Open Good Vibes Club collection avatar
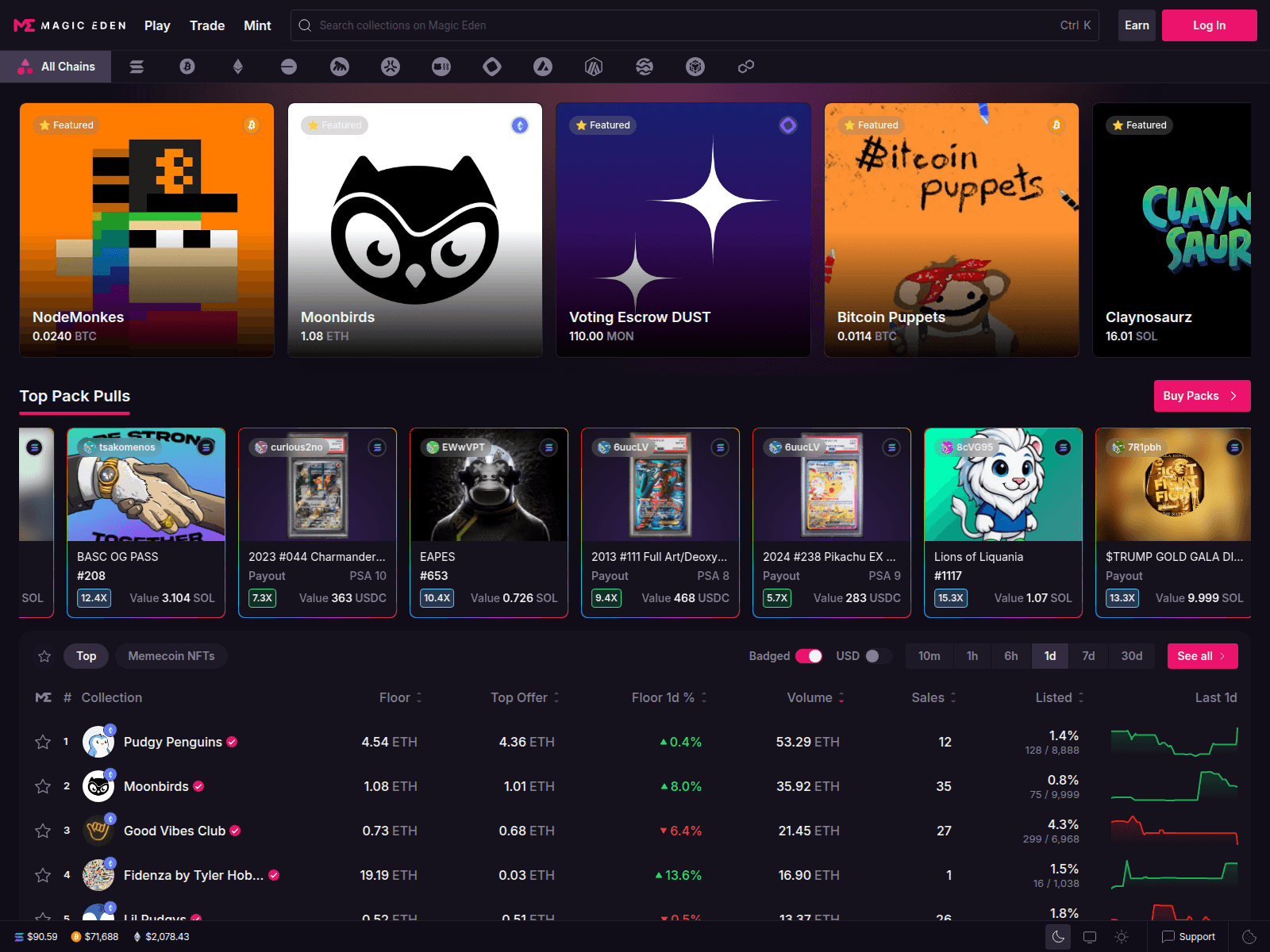 98,831
